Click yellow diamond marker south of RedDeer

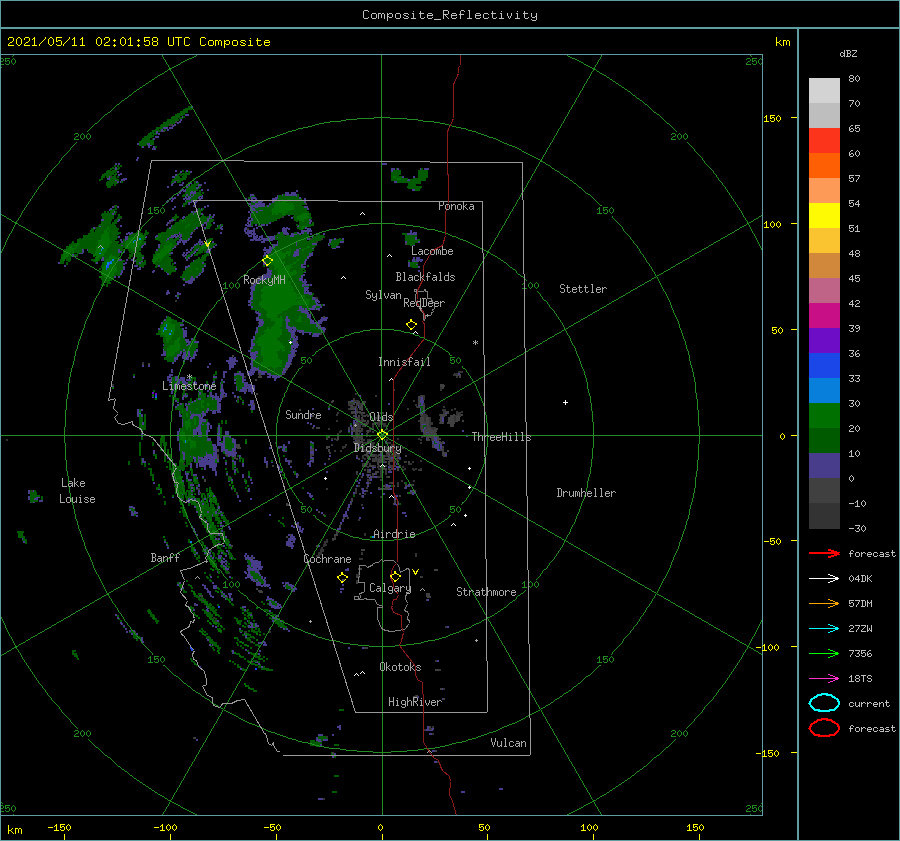411,325
